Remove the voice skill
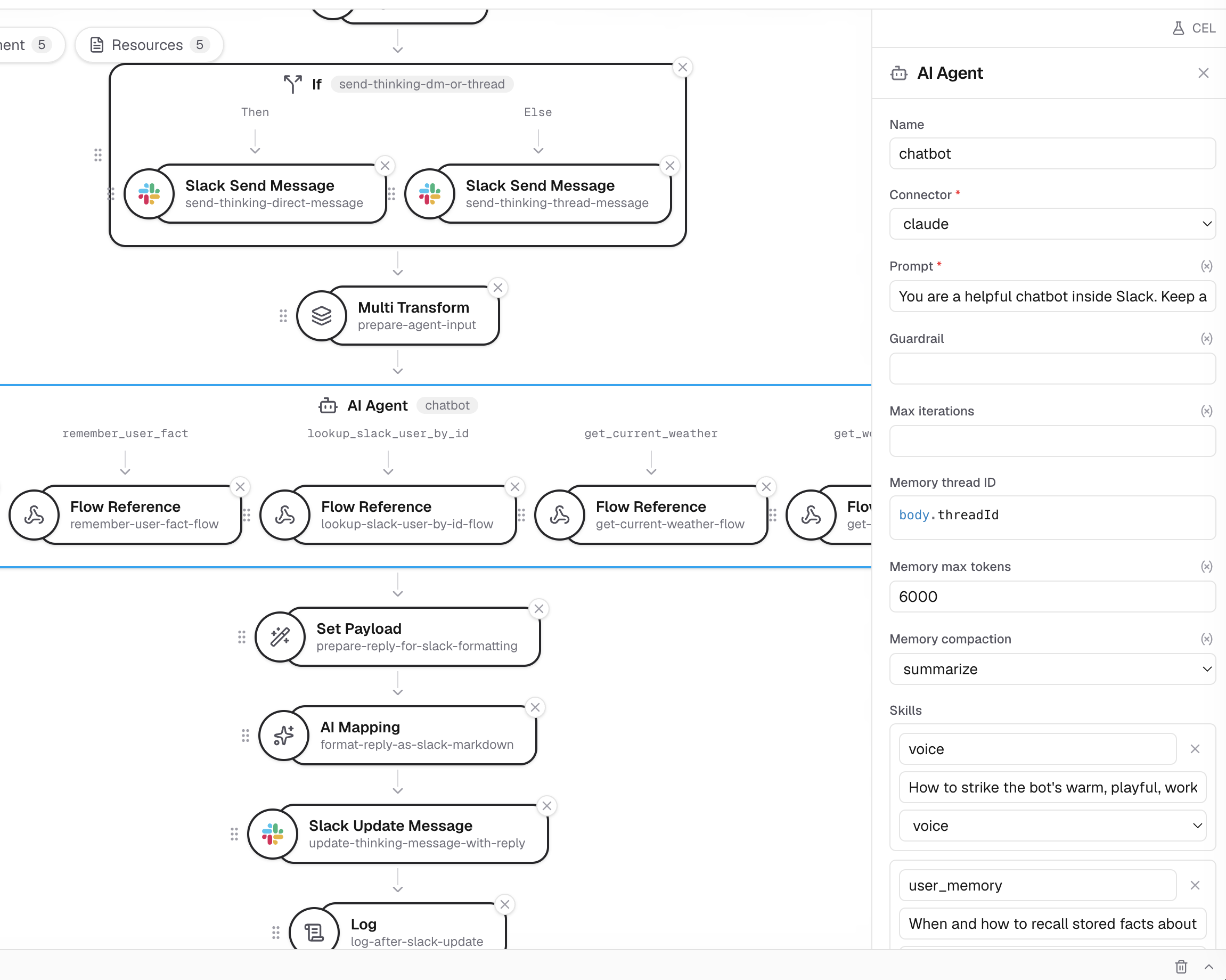This screenshot has width=1226, height=980. point(1195,749)
